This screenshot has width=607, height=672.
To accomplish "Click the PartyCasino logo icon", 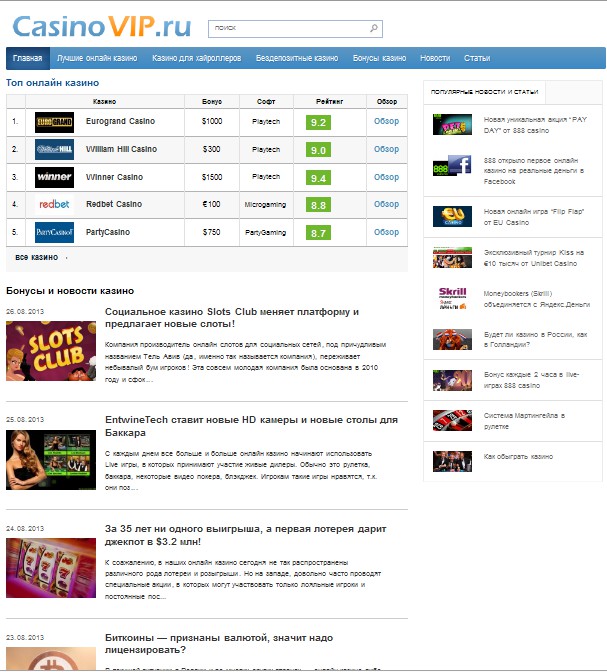I will point(54,232).
